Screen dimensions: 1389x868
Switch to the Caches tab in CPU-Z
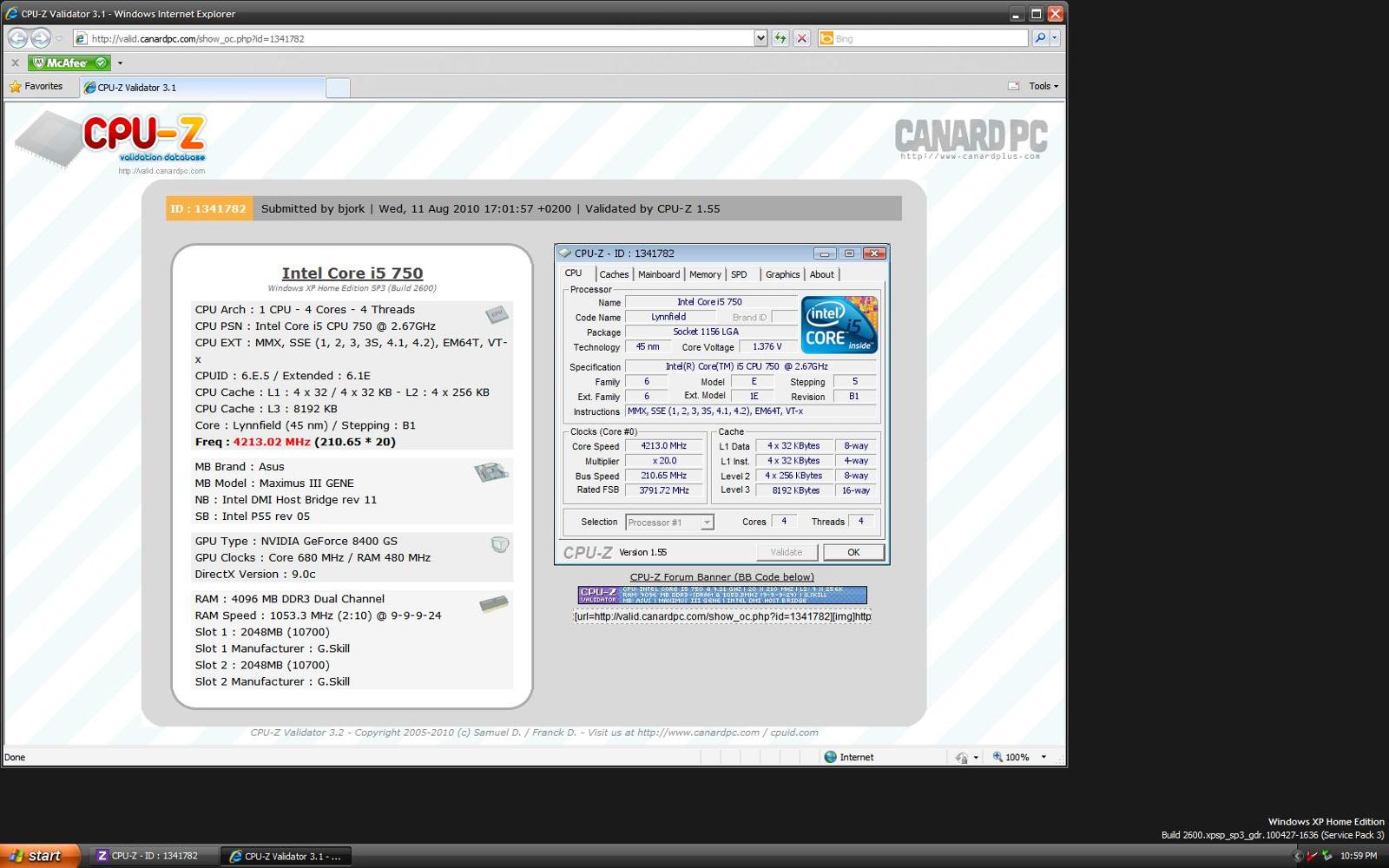pyautogui.click(x=614, y=274)
